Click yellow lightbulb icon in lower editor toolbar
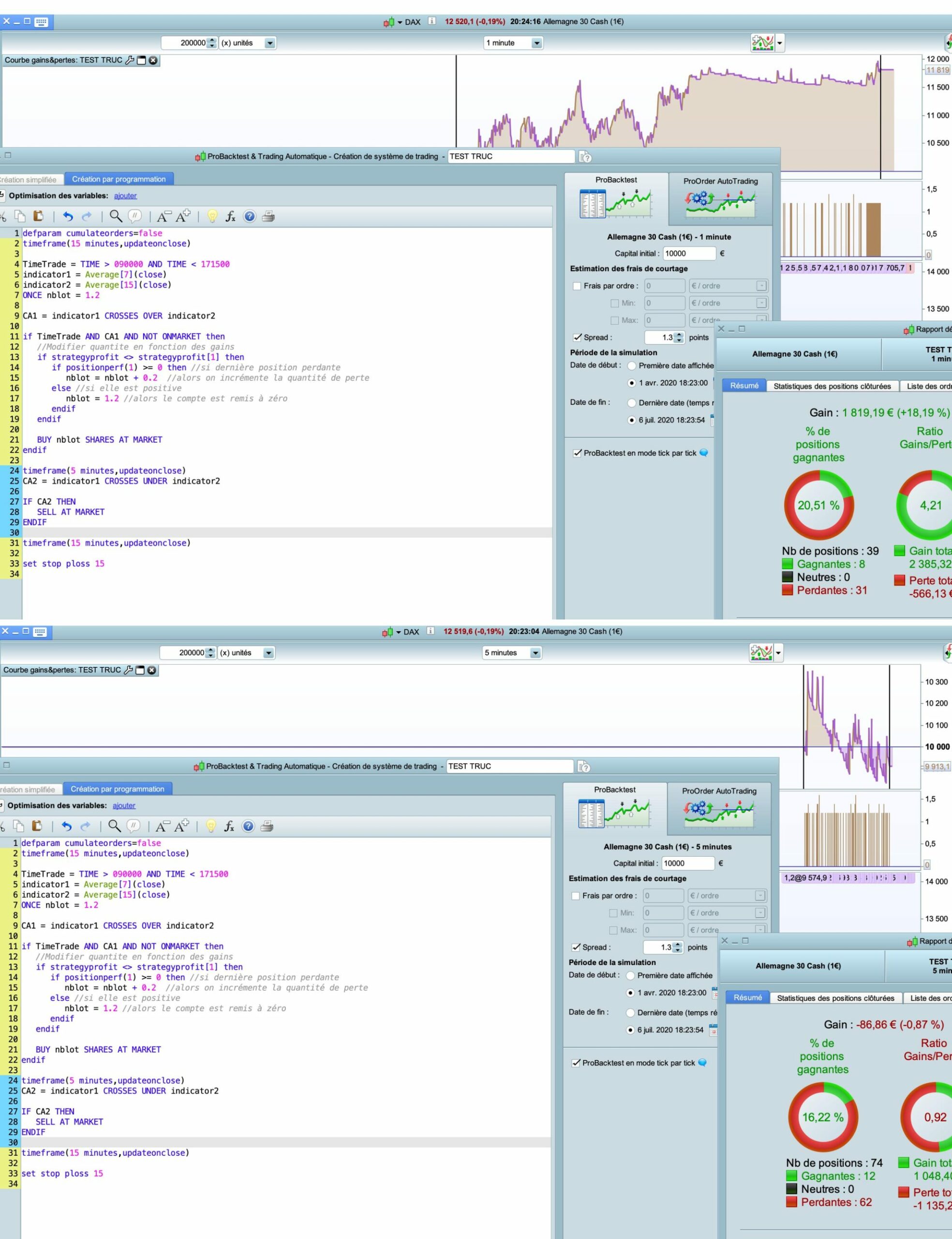The height and width of the screenshot is (1239, 952). 211,826
